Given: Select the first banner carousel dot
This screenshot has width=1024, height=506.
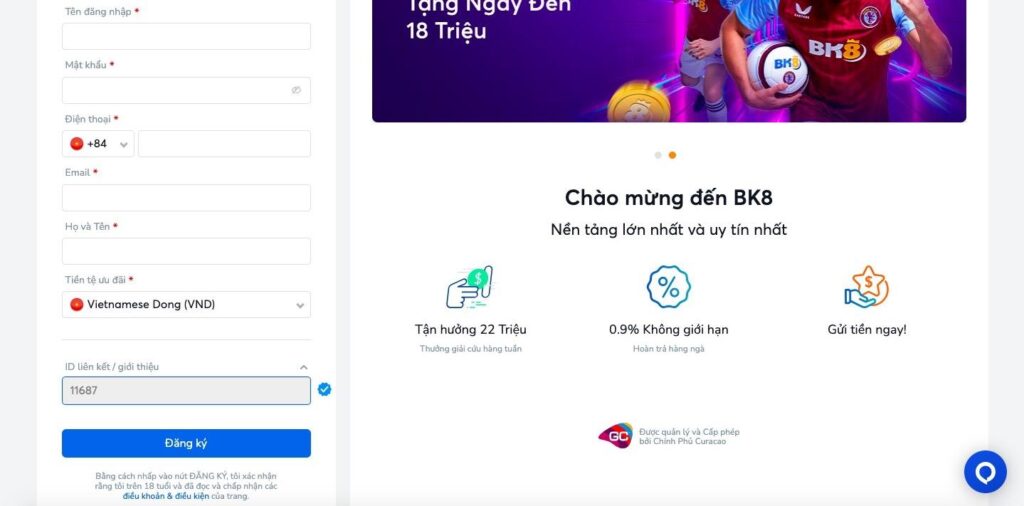Looking at the screenshot, I should [x=658, y=155].
